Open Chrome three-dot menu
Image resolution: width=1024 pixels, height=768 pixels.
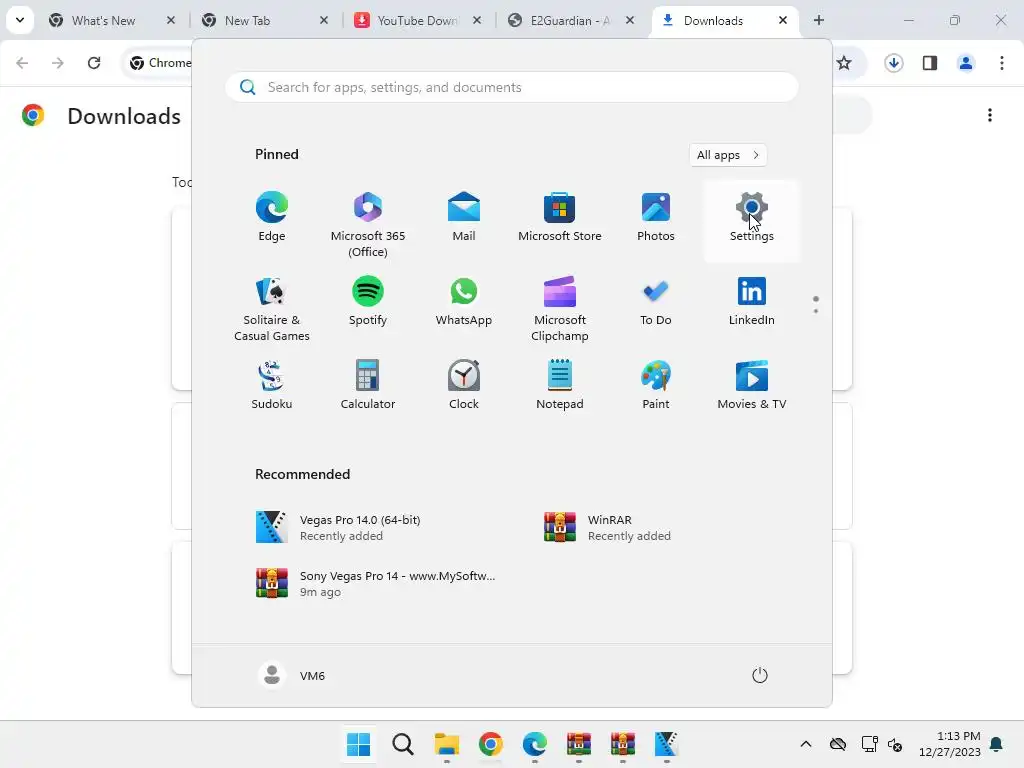click(x=1002, y=63)
